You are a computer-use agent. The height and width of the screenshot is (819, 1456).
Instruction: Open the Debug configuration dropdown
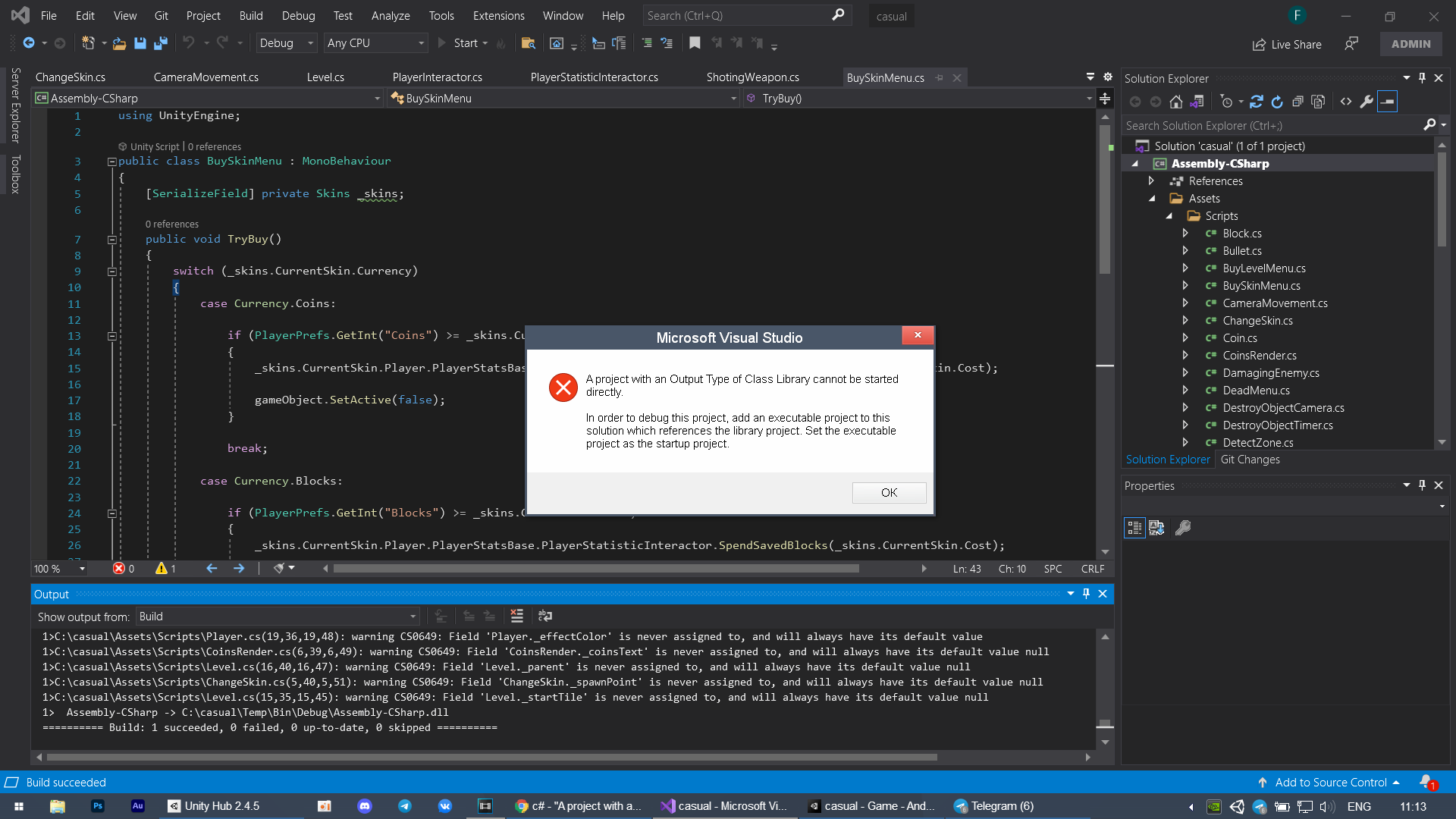(286, 43)
